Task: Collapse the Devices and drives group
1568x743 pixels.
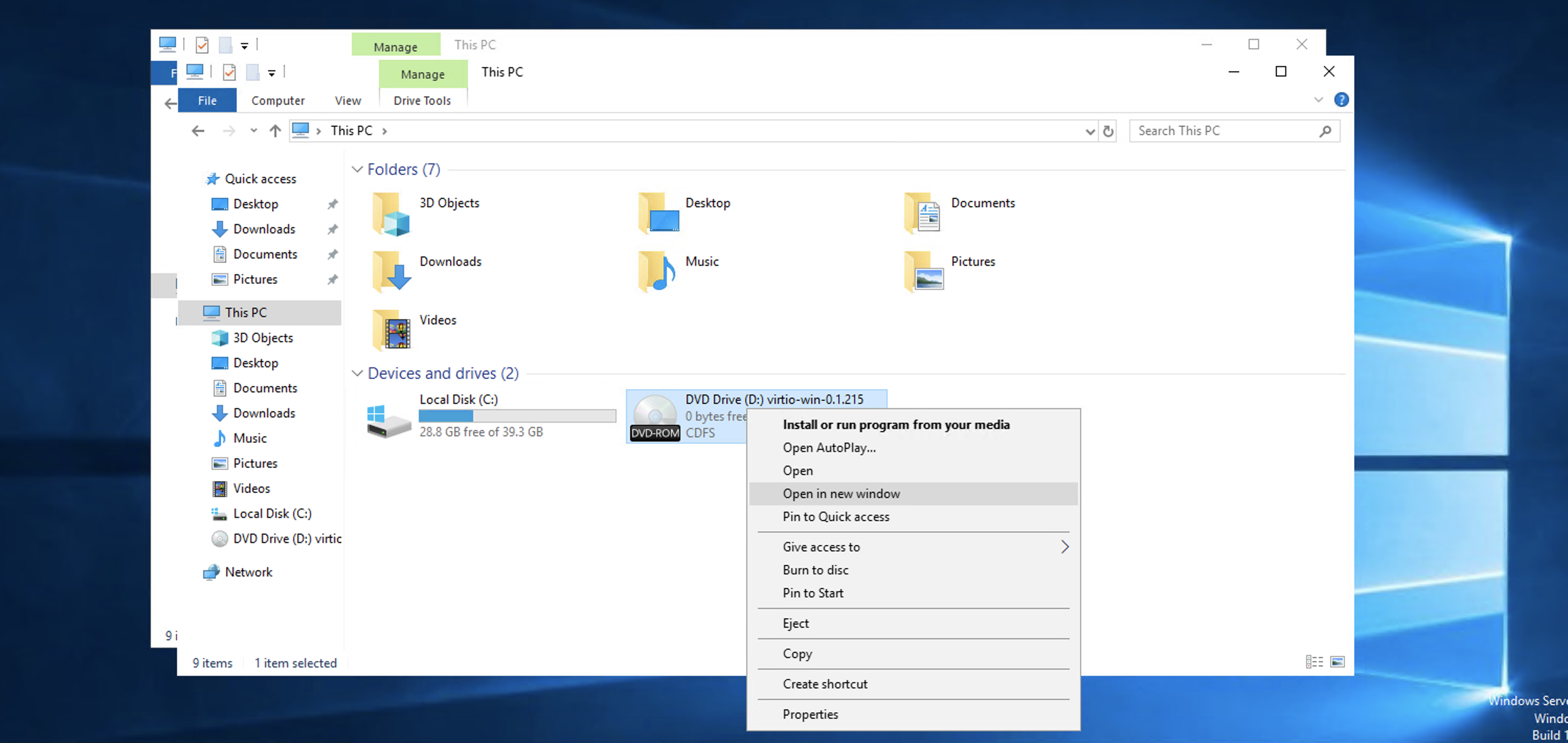Action: tap(357, 373)
